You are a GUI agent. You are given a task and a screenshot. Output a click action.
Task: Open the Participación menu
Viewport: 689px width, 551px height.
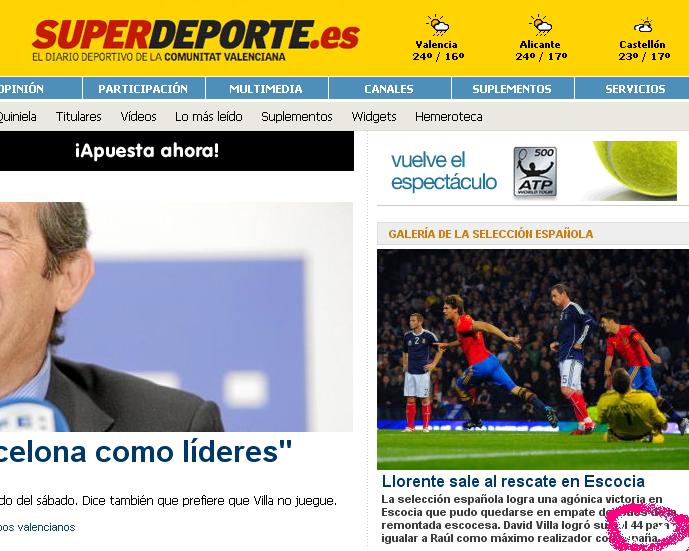click(143, 89)
